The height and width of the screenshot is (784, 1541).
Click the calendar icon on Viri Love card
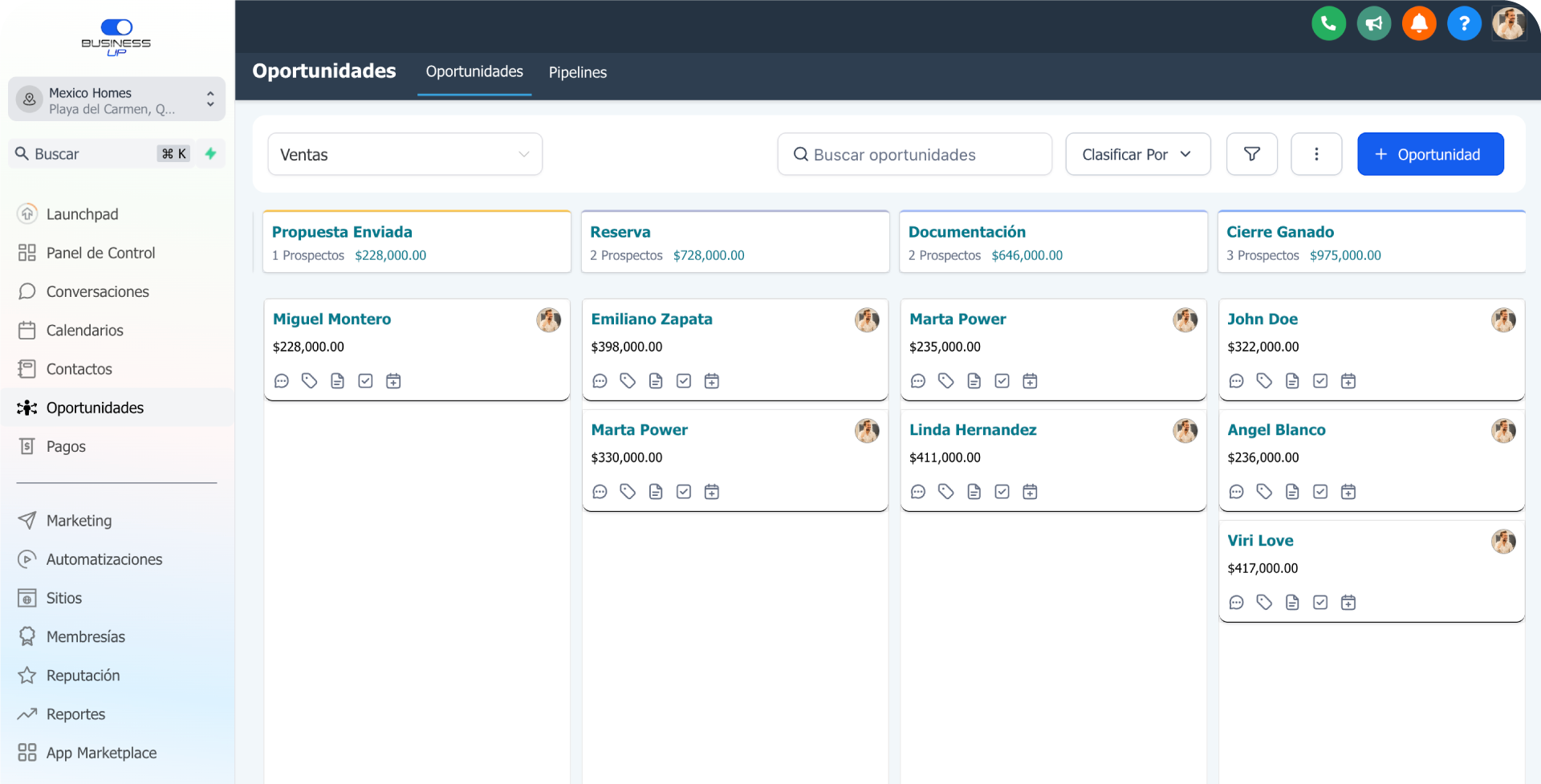(1348, 603)
